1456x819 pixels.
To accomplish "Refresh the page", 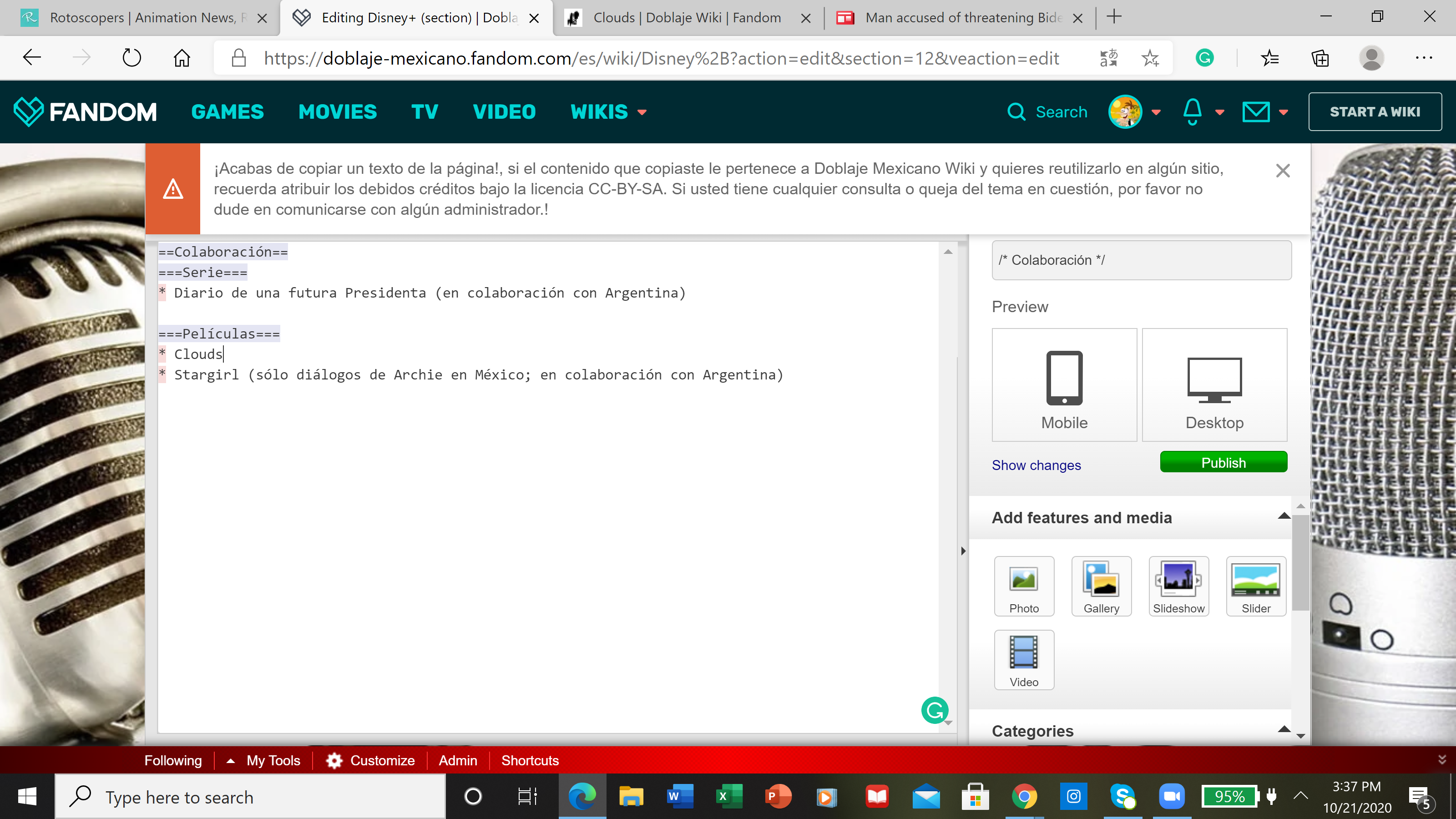I will point(131,58).
